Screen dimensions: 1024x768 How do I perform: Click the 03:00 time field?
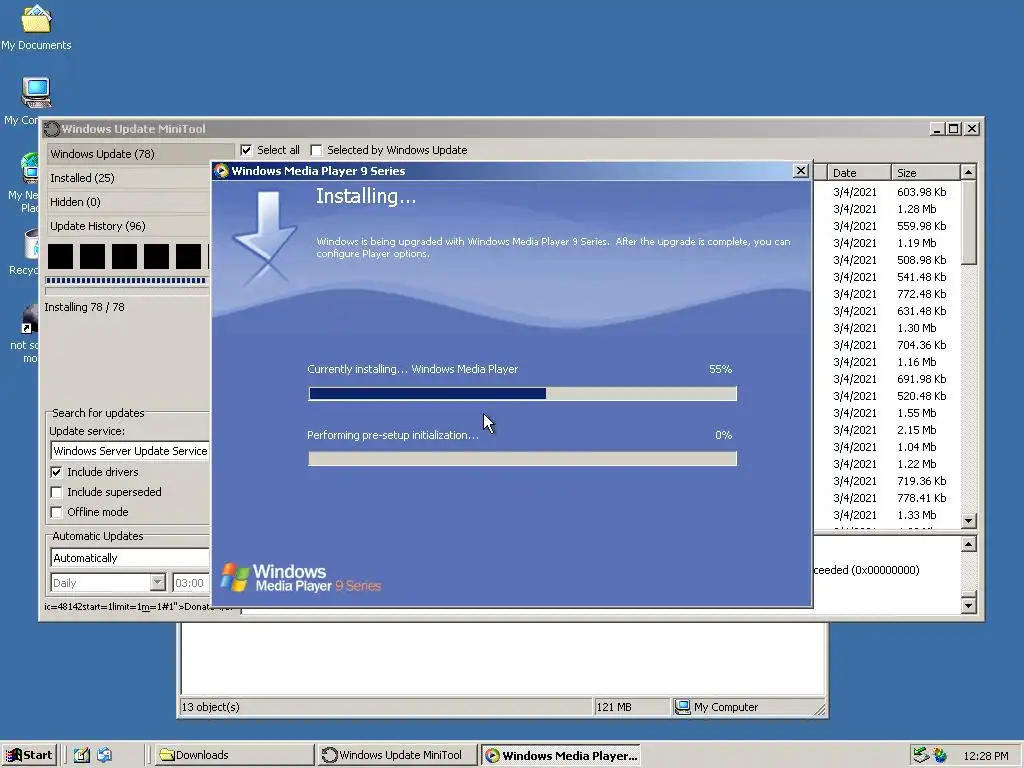click(x=191, y=583)
